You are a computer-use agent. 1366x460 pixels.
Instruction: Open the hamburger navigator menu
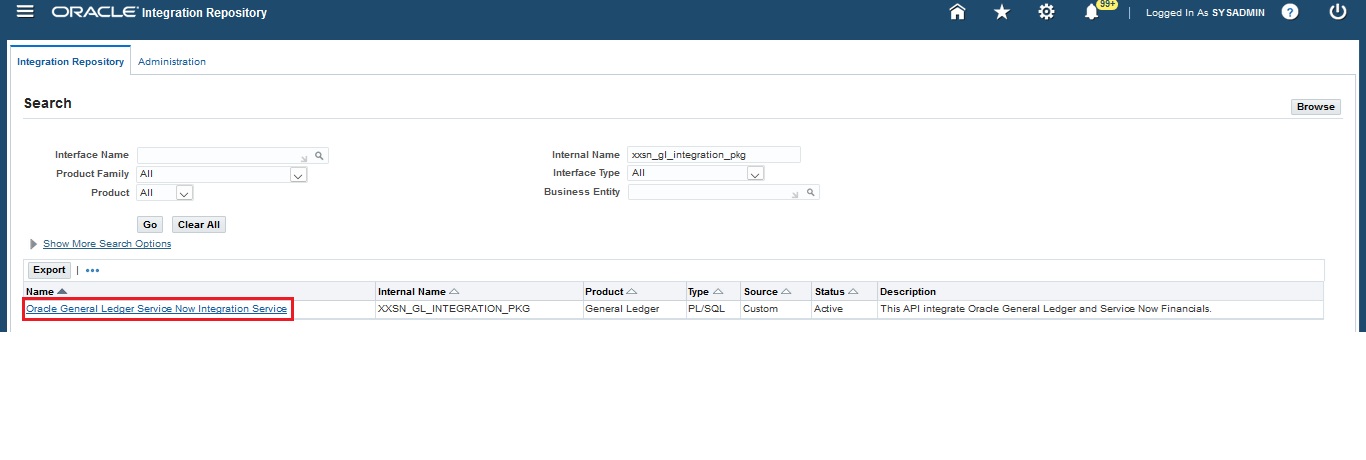[x=26, y=12]
